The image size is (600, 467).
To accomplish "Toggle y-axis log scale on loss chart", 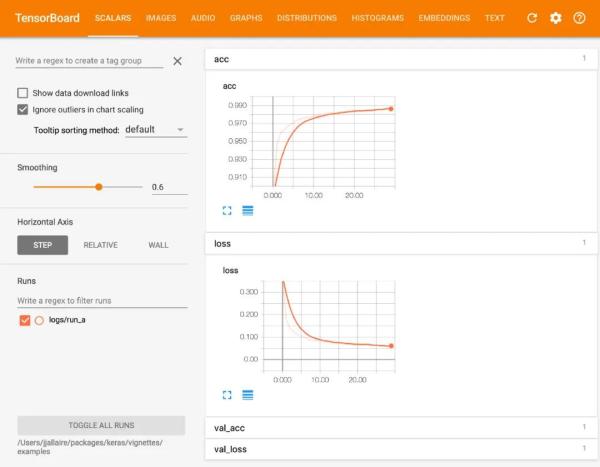I will pos(247,395).
